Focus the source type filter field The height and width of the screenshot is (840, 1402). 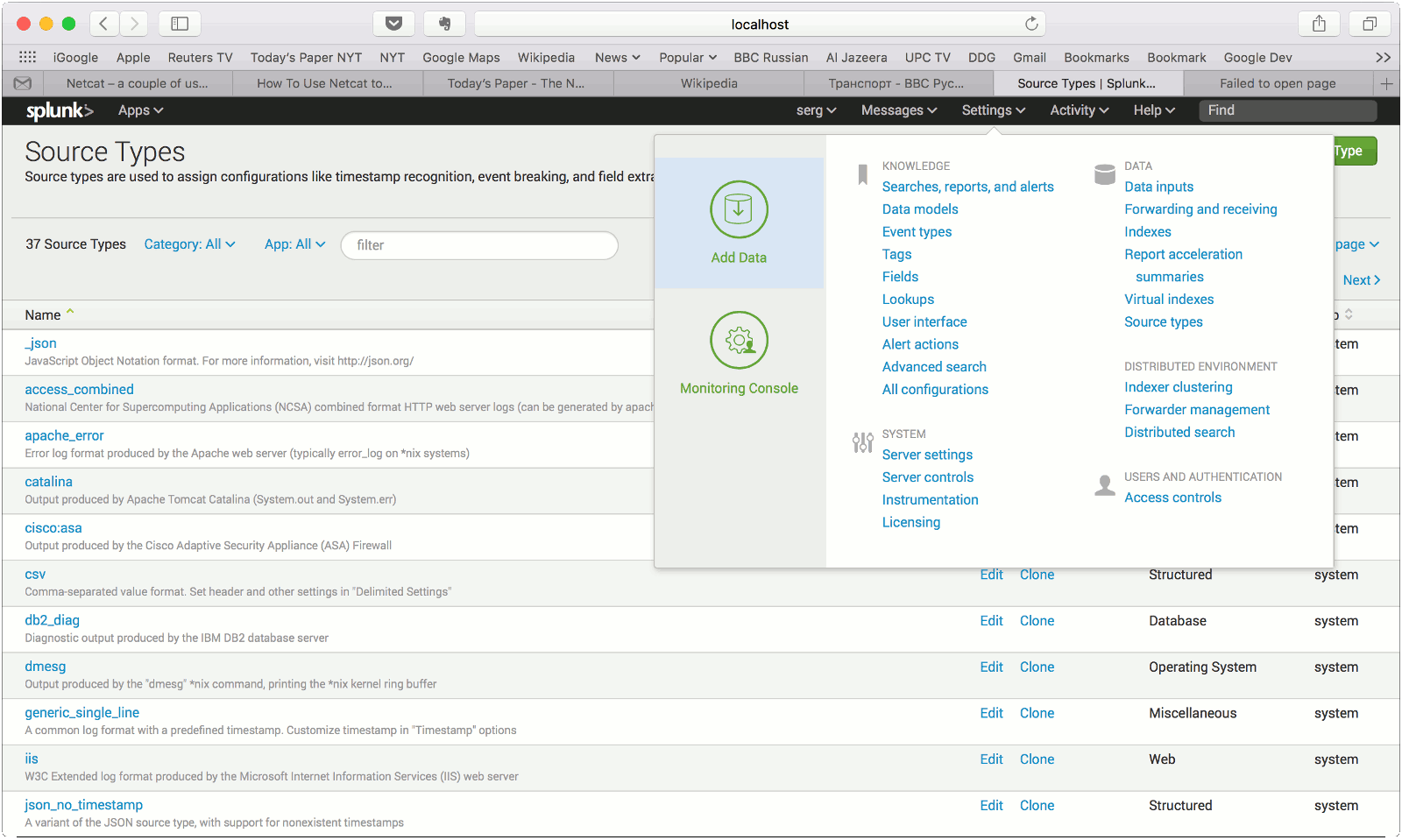coord(479,245)
